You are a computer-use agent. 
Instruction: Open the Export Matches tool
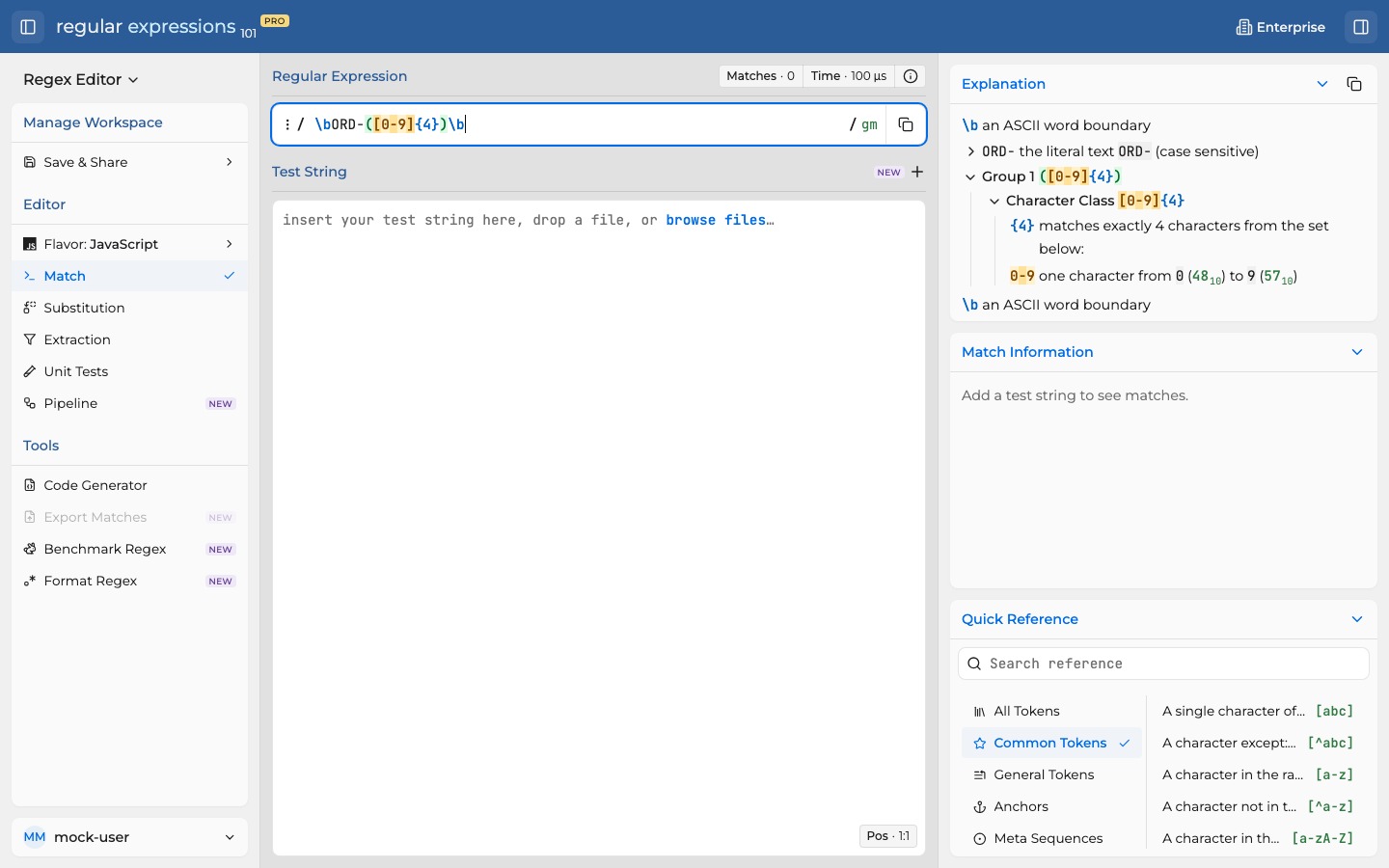point(130,517)
